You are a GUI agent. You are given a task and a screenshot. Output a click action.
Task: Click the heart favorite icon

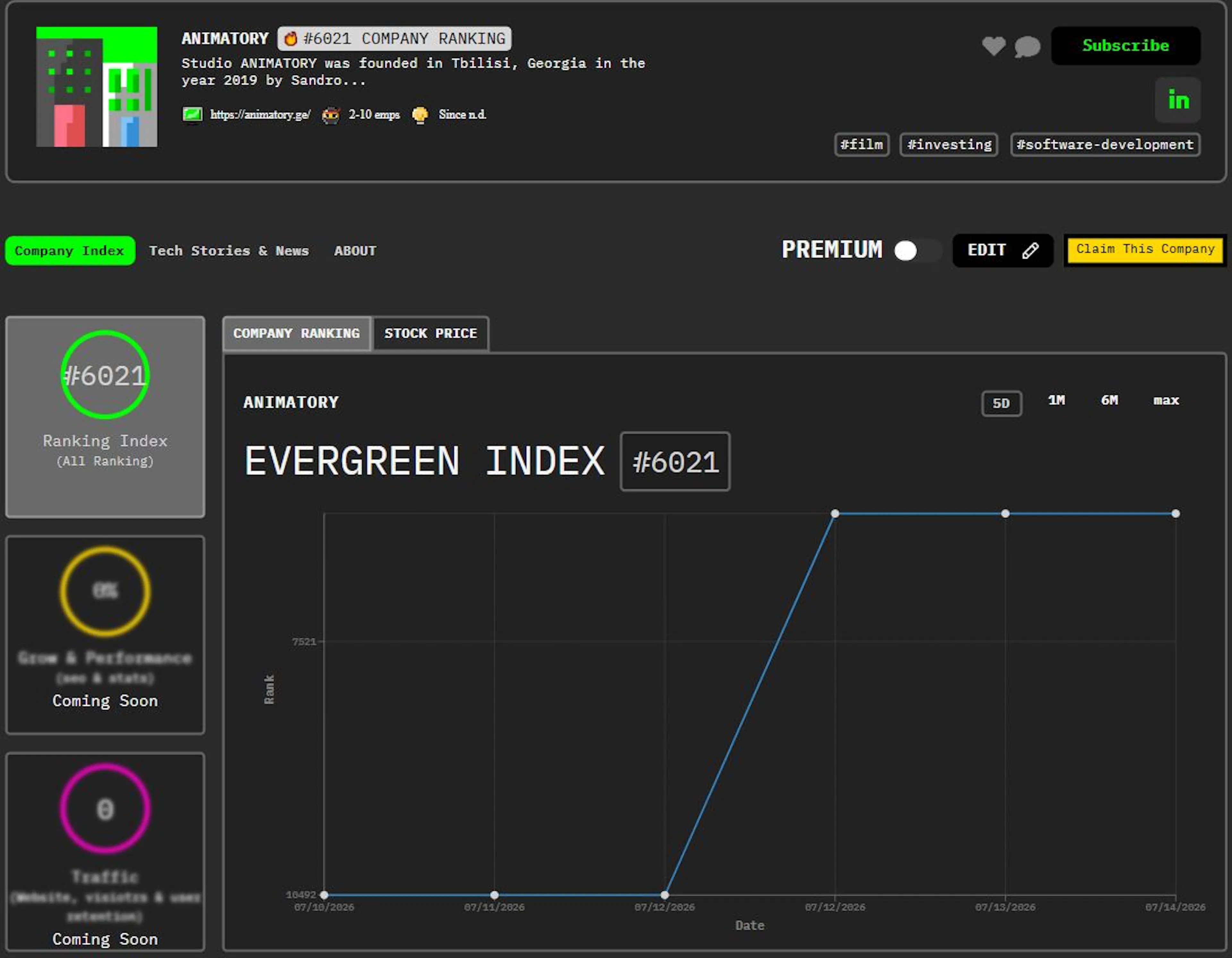993,46
